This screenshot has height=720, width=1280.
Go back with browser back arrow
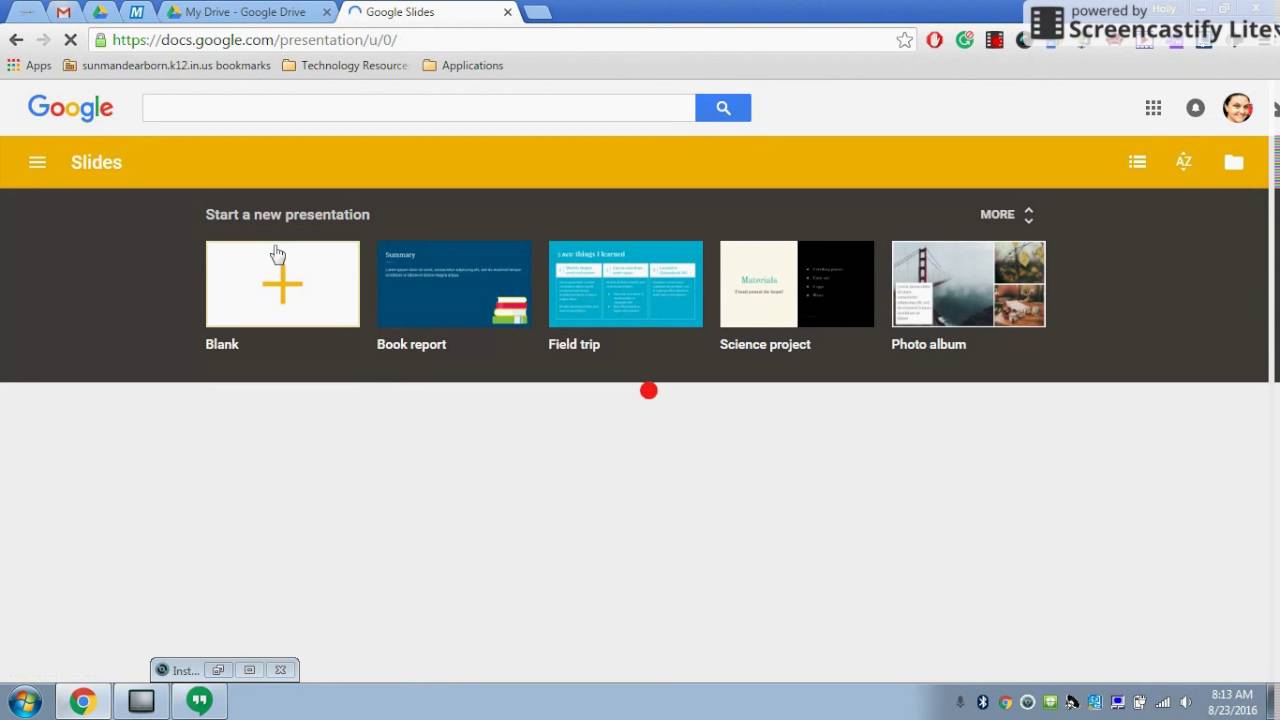[x=16, y=40]
